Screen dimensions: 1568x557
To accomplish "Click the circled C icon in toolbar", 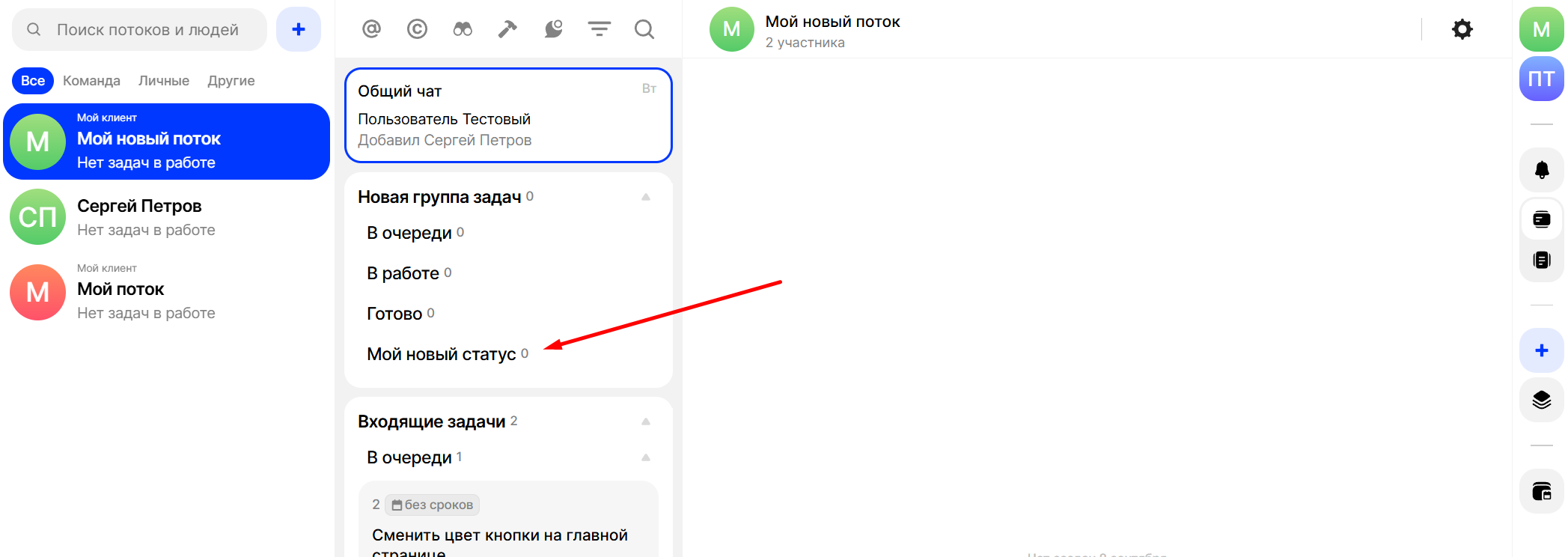I will (x=417, y=29).
